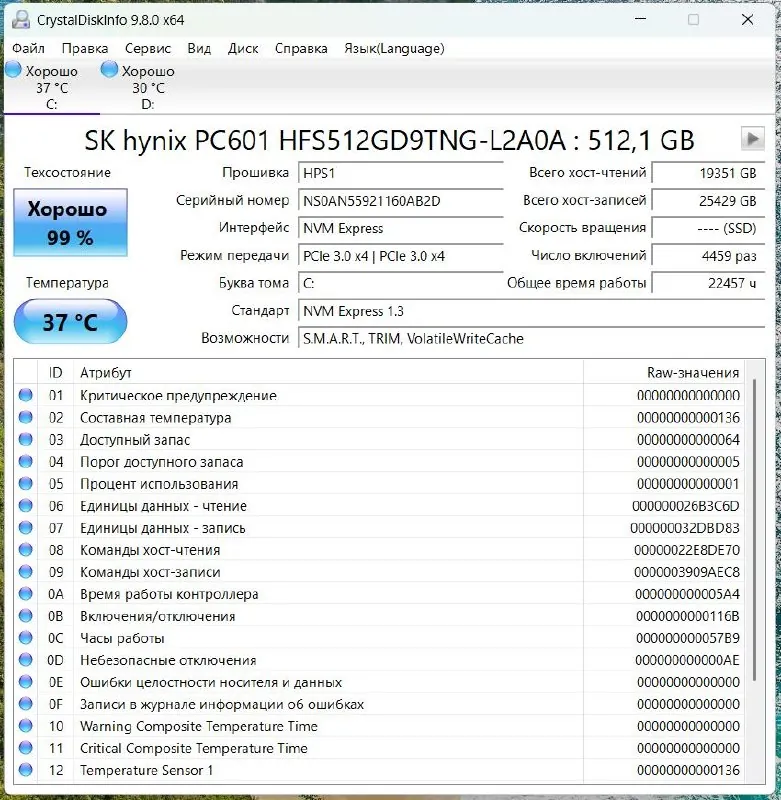Viewport: 781px width, 800px height.
Task: Click status icon for Ошибки целостности носителя row
Action: coord(26,682)
